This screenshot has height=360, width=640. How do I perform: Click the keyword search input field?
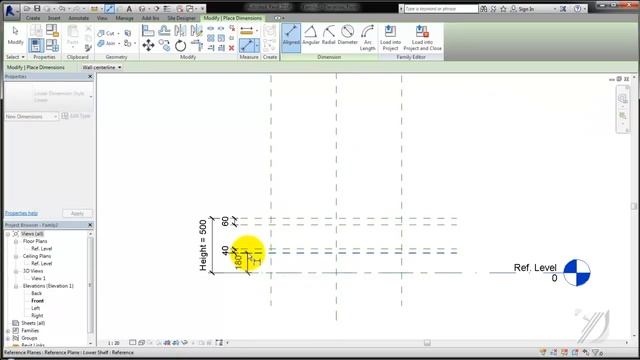pos(441,9)
